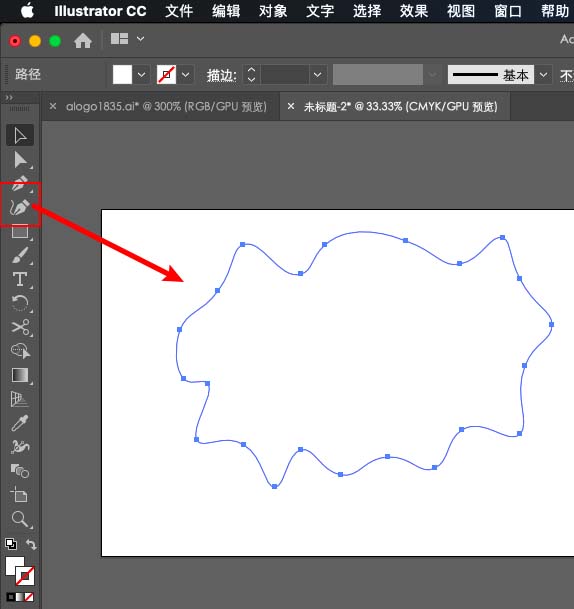Swap fill and stroke colors
The height and width of the screenshot is (609, 574).
tap(31, 545)
